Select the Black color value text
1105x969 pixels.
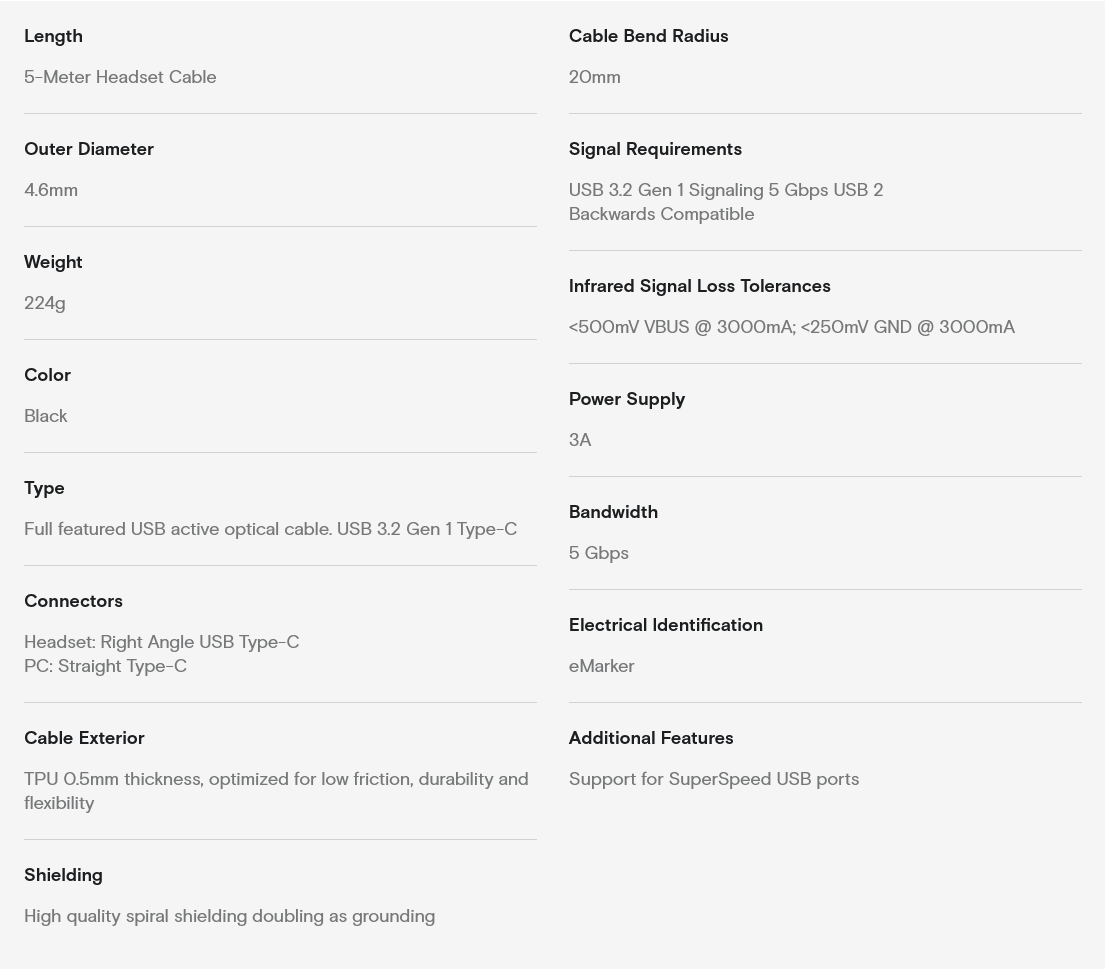click(x=46, y=416)
